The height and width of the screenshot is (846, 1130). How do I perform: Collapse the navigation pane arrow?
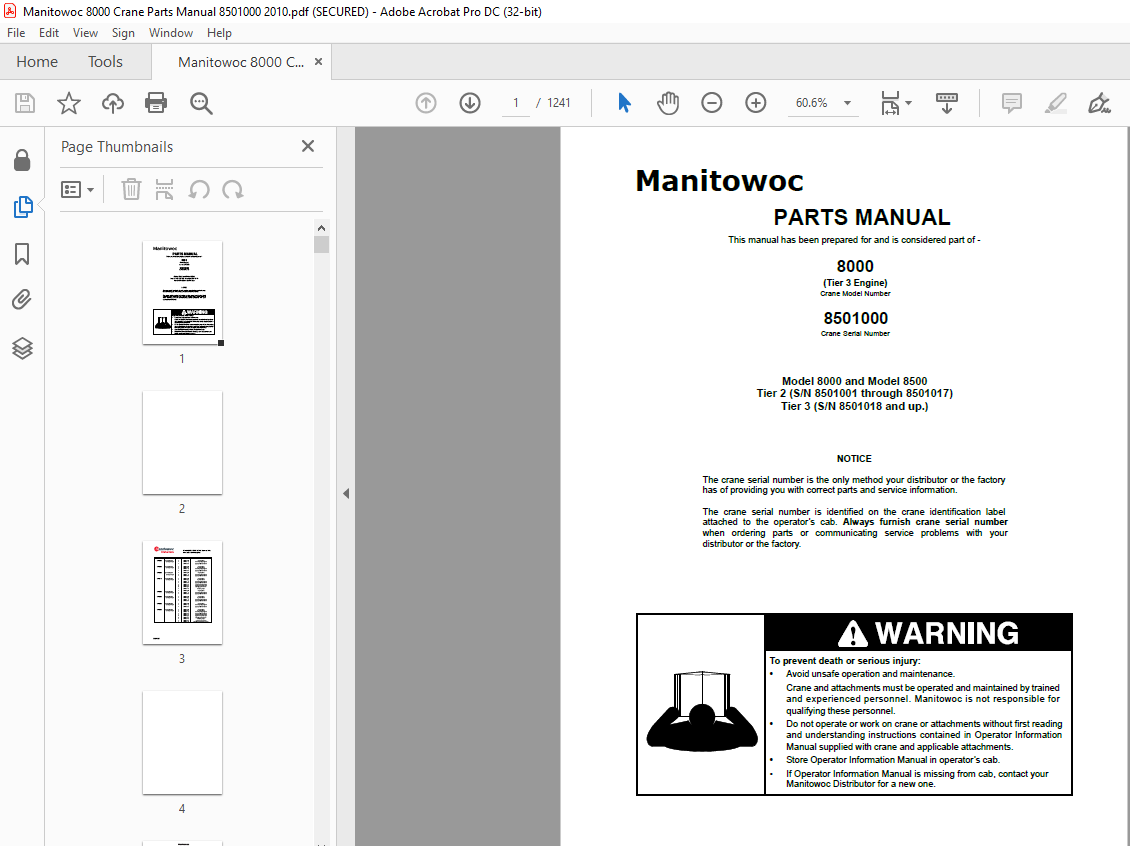pyautogui.click(x=346, y=494)
